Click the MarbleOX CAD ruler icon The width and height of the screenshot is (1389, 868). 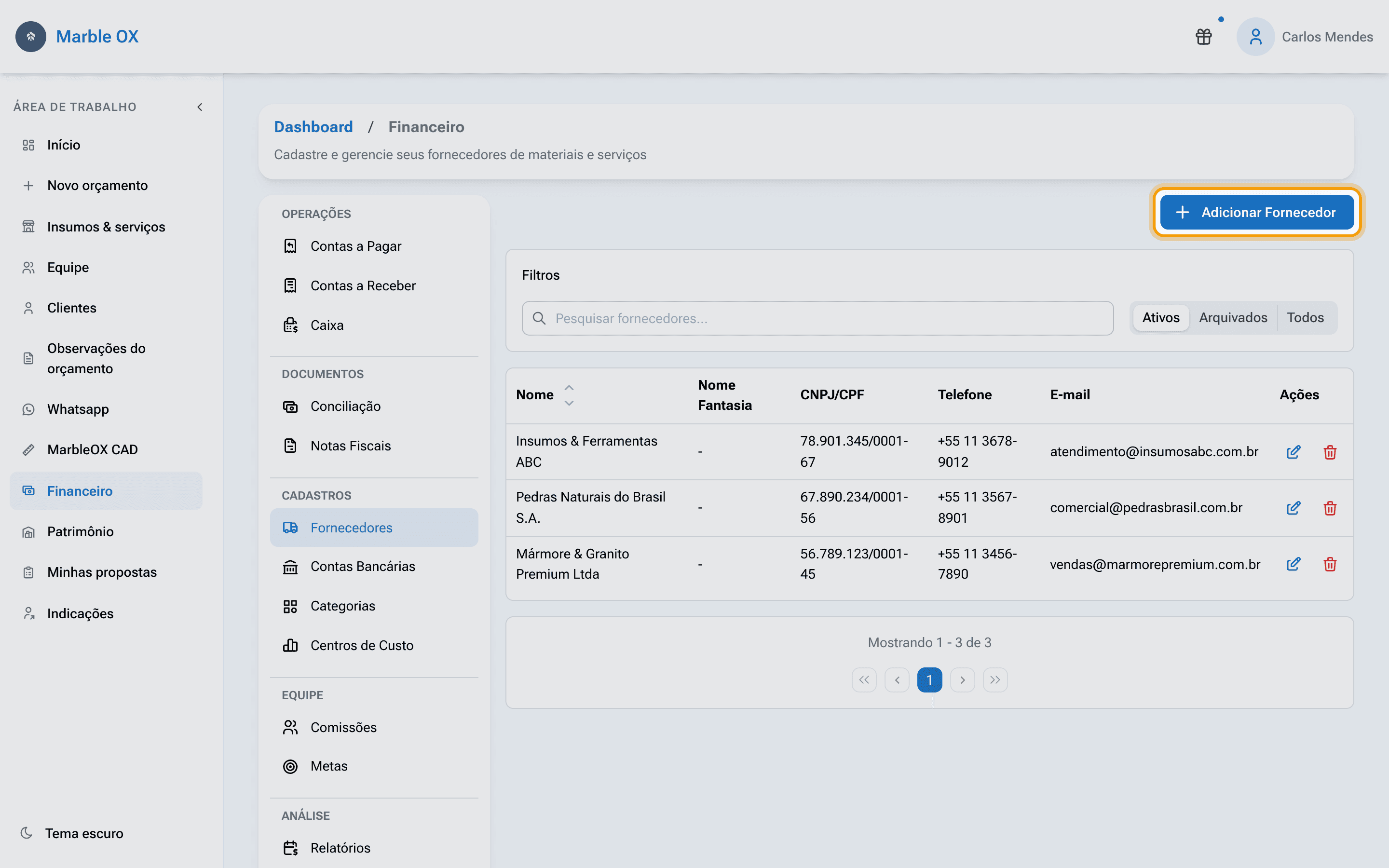click(28, 449)
